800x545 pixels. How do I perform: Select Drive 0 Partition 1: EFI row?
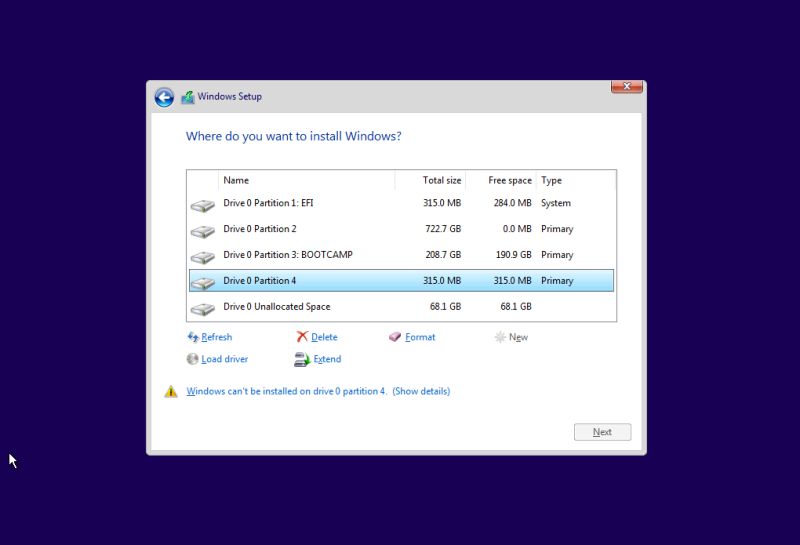401,203
